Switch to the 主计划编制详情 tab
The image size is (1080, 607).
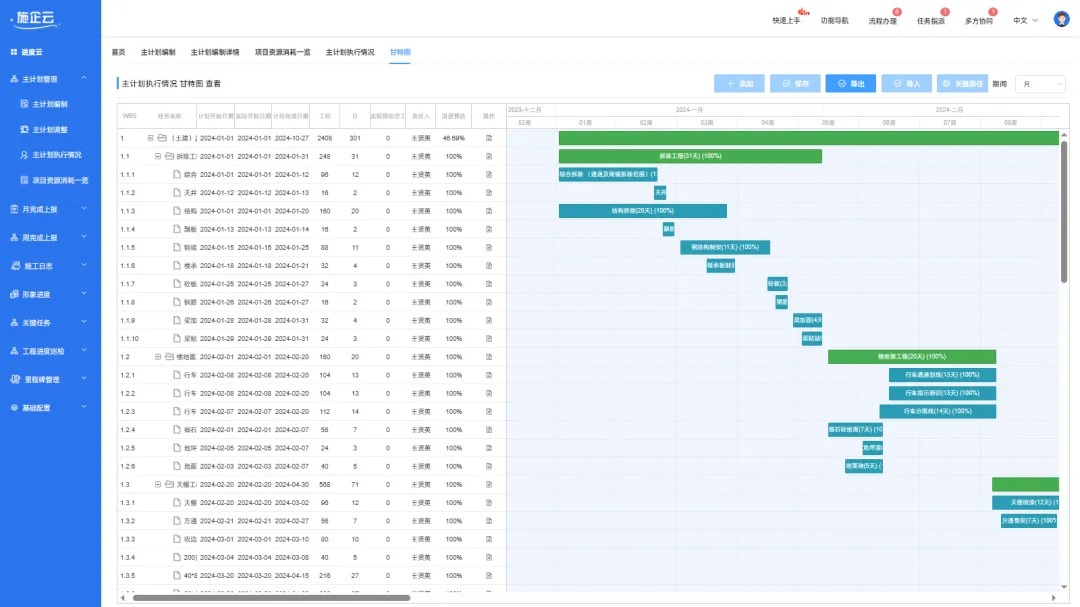(215, 52)
